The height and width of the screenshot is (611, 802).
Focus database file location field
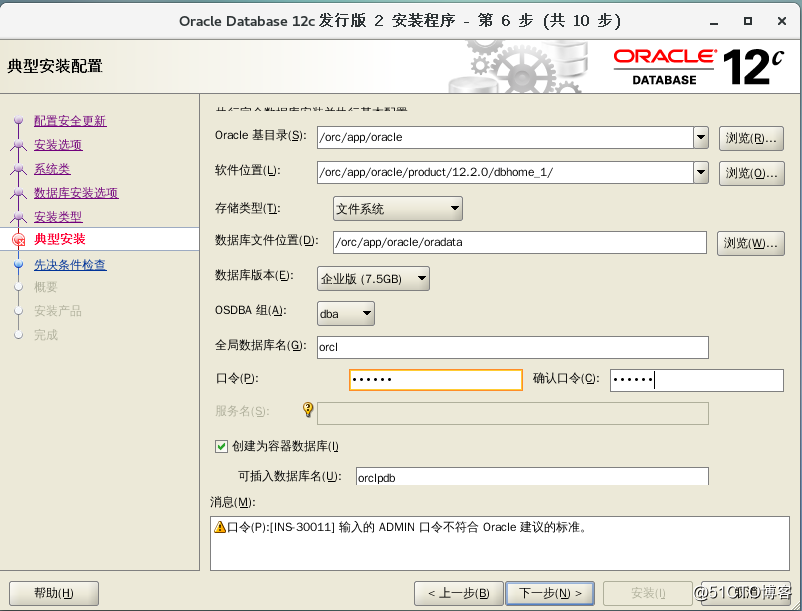click(520, 242)
